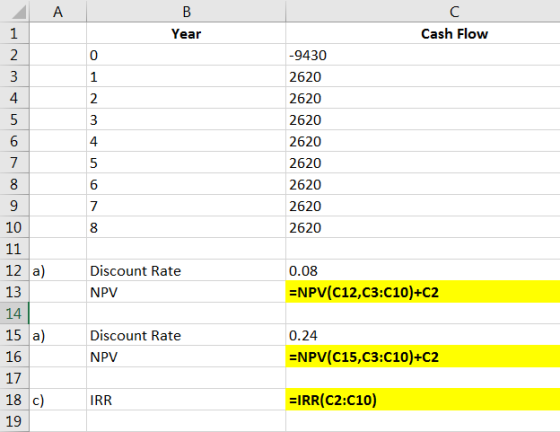Select row 13 header
Screen dimensions: 560x432
tap(14, 292)
